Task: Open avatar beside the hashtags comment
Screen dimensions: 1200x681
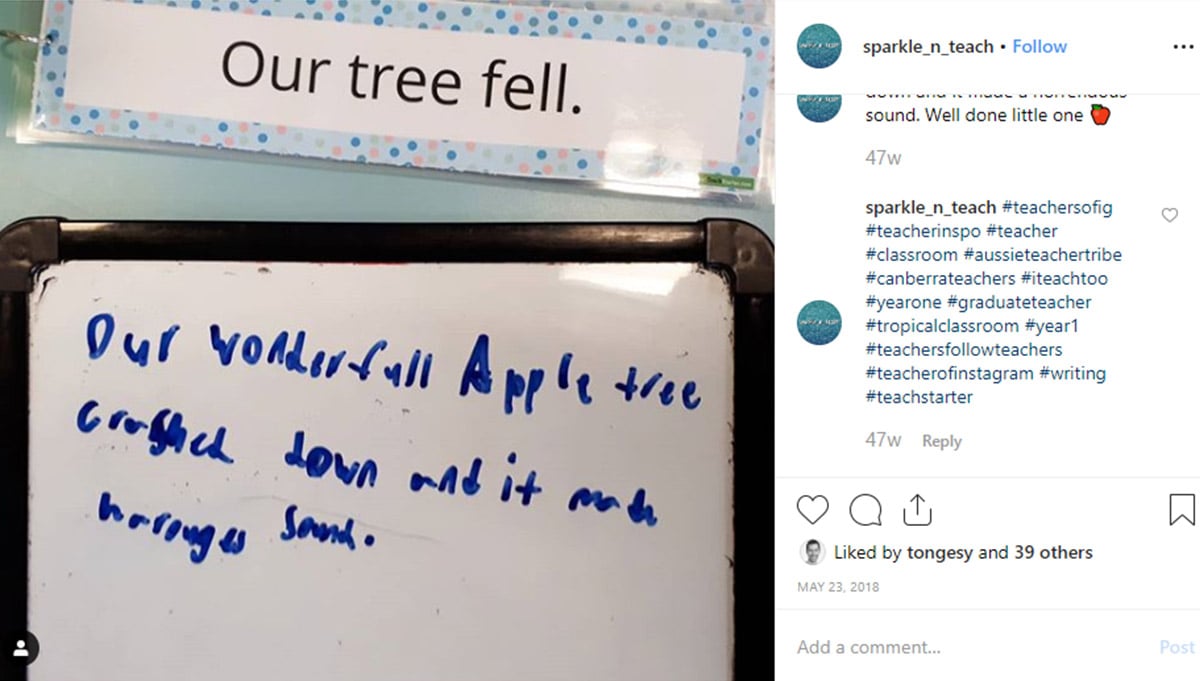Action: pyautogui.click(x=820, y=323)
